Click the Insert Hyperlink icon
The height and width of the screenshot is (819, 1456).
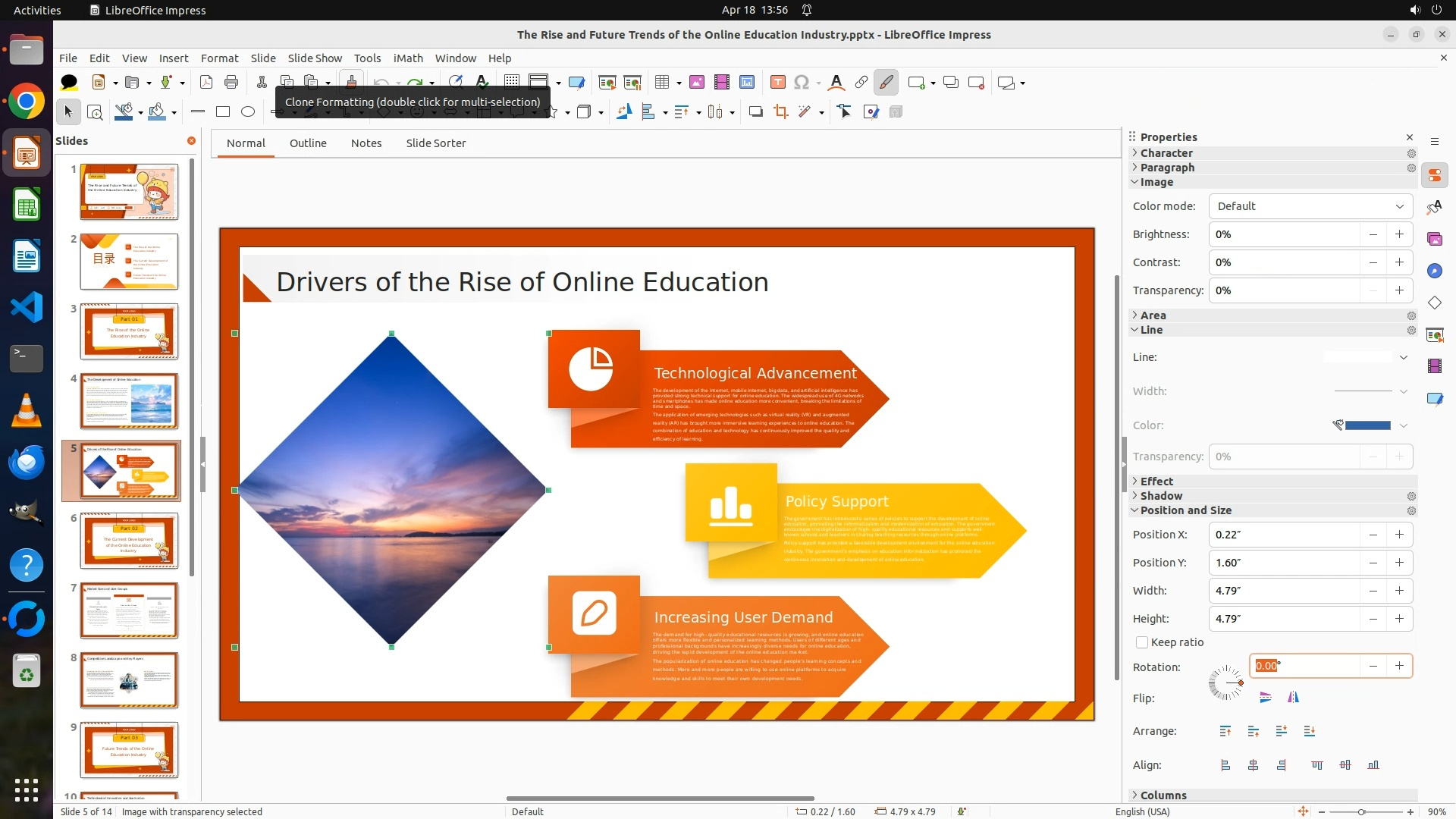pyautogui.click(x=861, y=83)
